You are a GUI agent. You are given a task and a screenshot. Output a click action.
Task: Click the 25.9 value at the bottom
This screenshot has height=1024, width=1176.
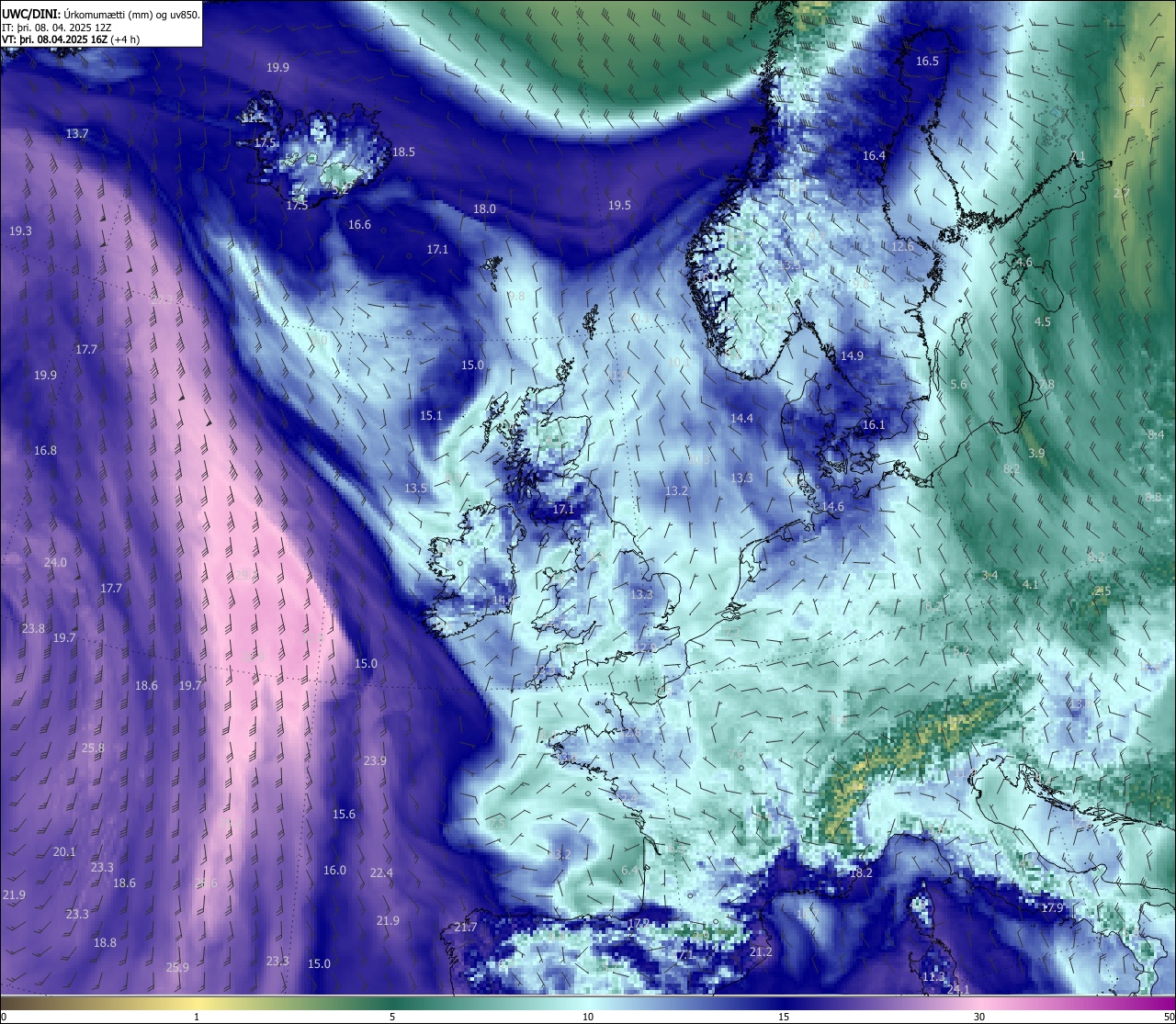pos(177,967)
